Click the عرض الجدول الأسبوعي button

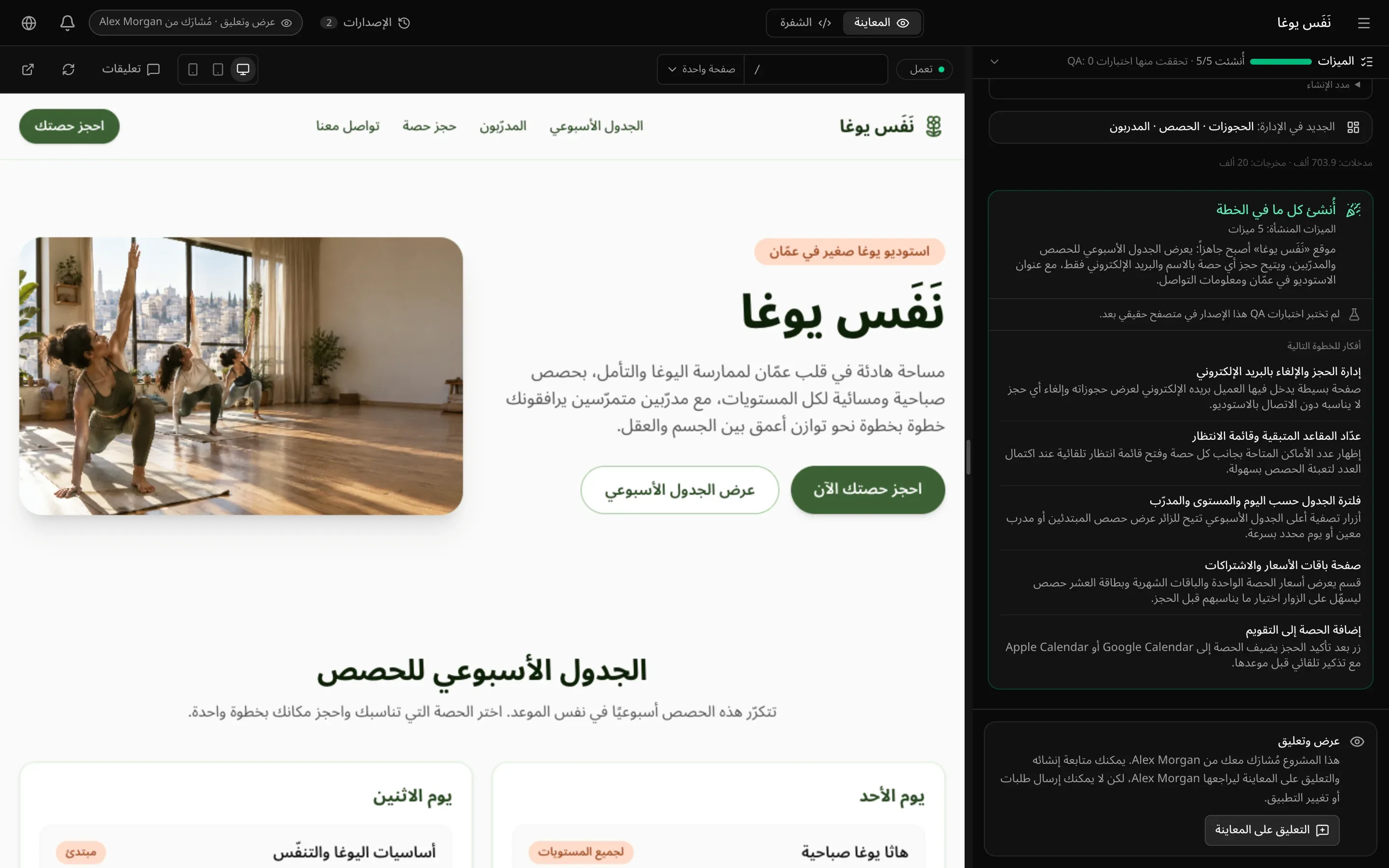(680, 489)
